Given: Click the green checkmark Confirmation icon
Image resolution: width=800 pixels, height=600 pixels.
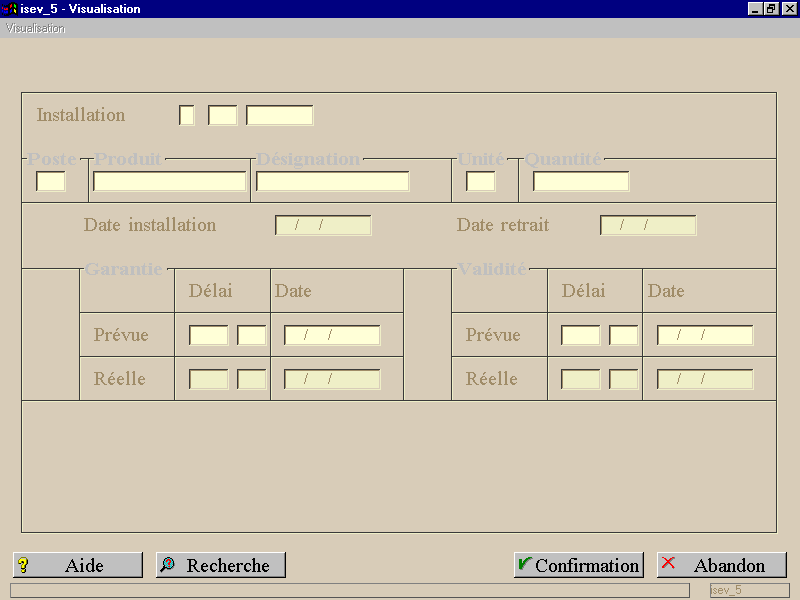Looking at the screenshot, I should pyautogui.click(x=524, y=563).
